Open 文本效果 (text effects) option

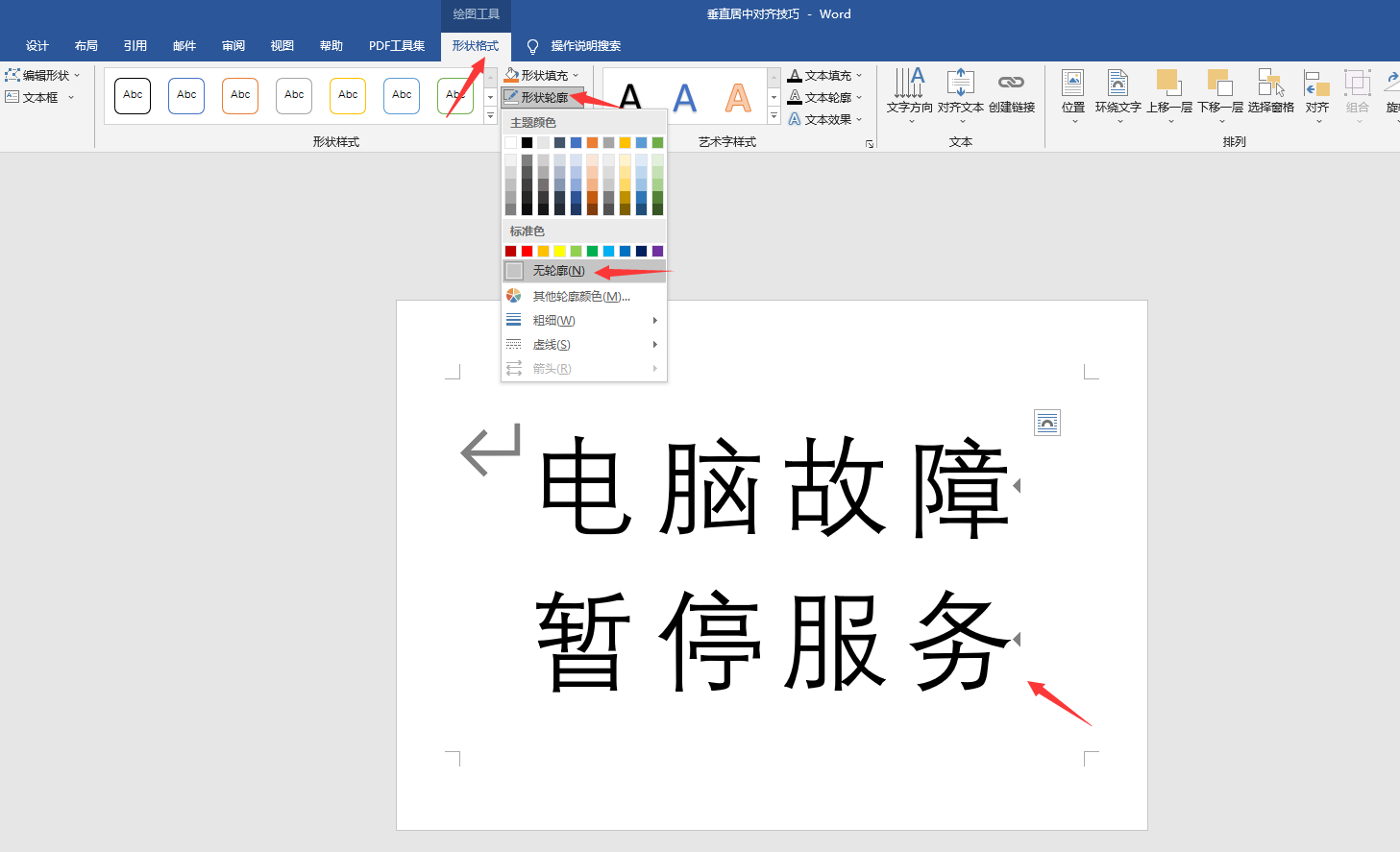(x=824, y=119)
